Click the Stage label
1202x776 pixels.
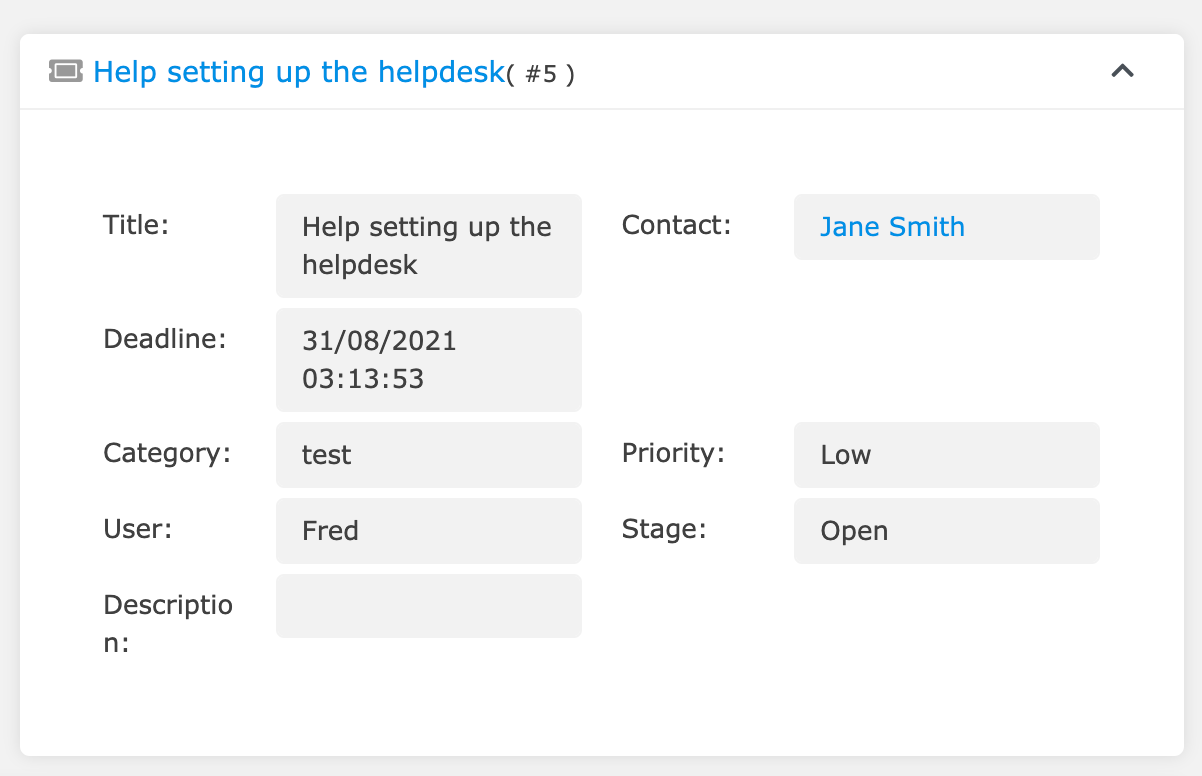point(664,529)
